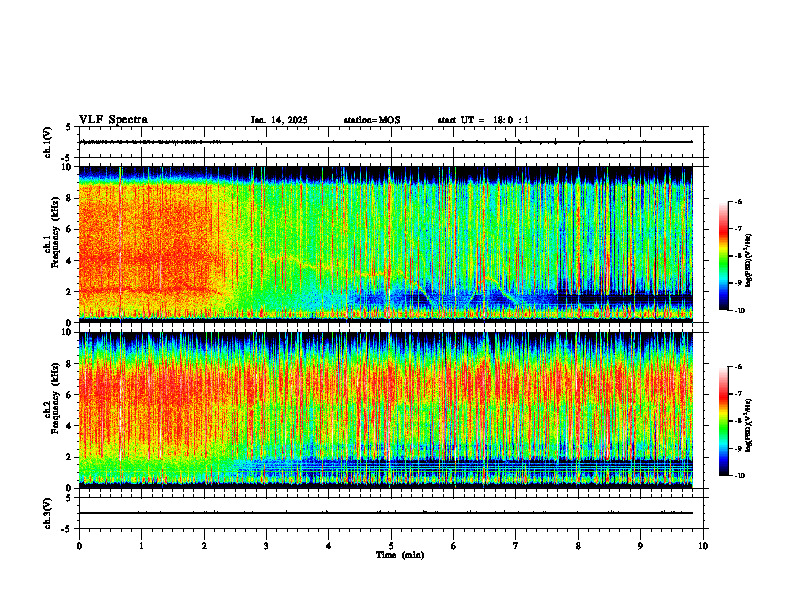Click the '8' tick on the time axis
The width and height of the screenshot is (792, 612).
pyautogui.click(x=578, y=546)
